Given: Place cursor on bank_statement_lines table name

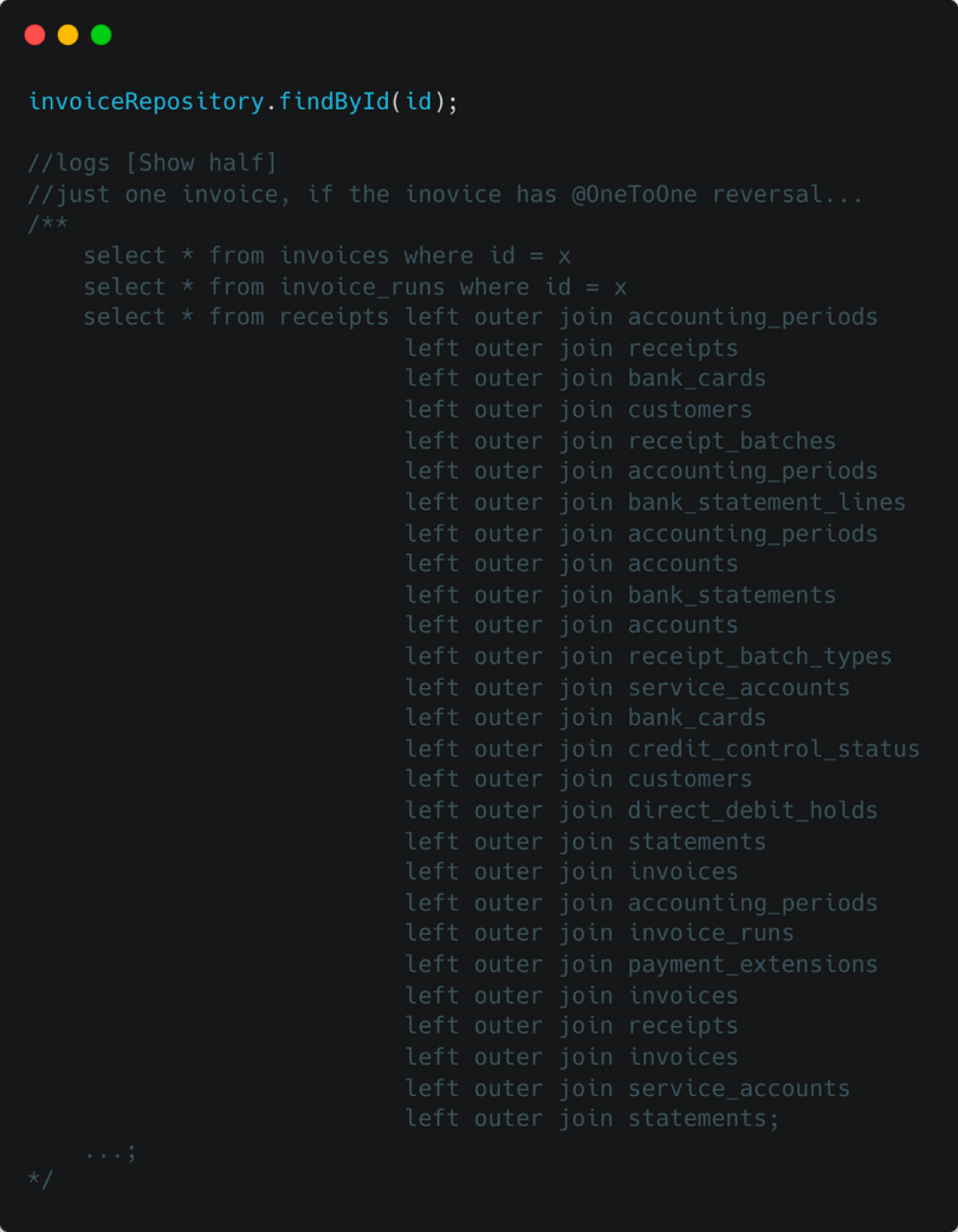Looking at the screenshot, I should [x=767, y=502].
